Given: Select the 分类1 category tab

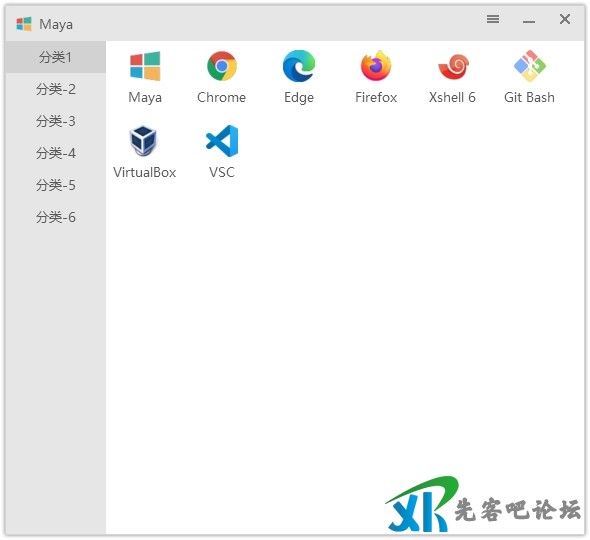Looking at the screenshot, I should (x=56, y=57).
